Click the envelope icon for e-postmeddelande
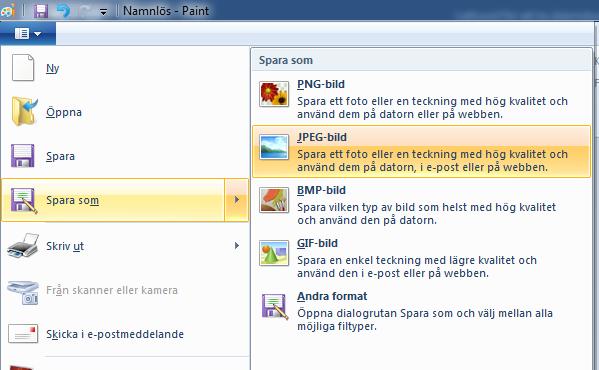599x370 pixels. 23,334
